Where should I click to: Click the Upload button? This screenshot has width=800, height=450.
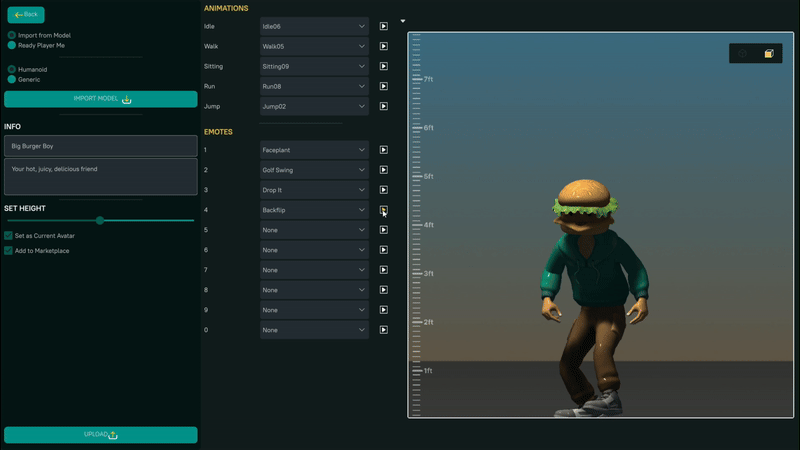click(x=101, y=435)
